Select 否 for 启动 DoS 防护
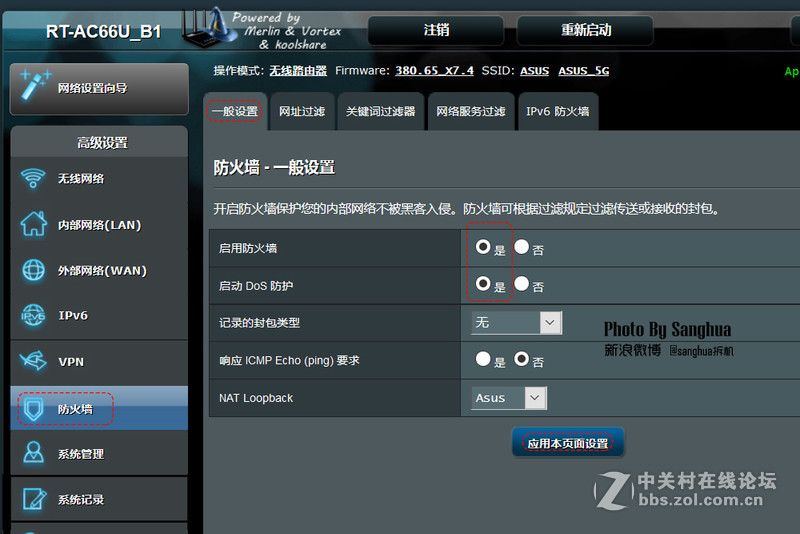 click(521, 284)
